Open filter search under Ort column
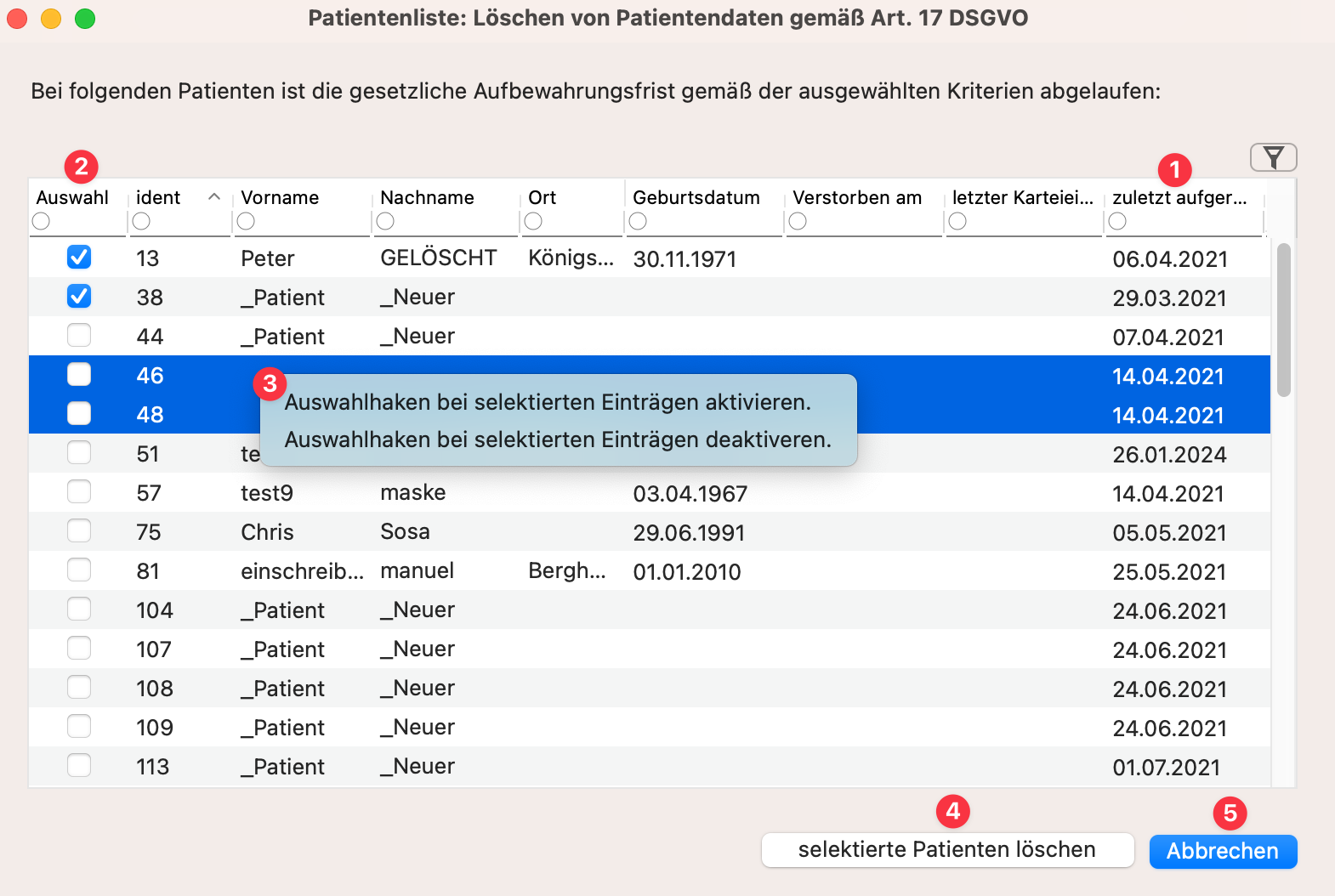Image resolution: width=1335 pixels, height=896 pixels. pyautogui.click(x=533, y=221)
